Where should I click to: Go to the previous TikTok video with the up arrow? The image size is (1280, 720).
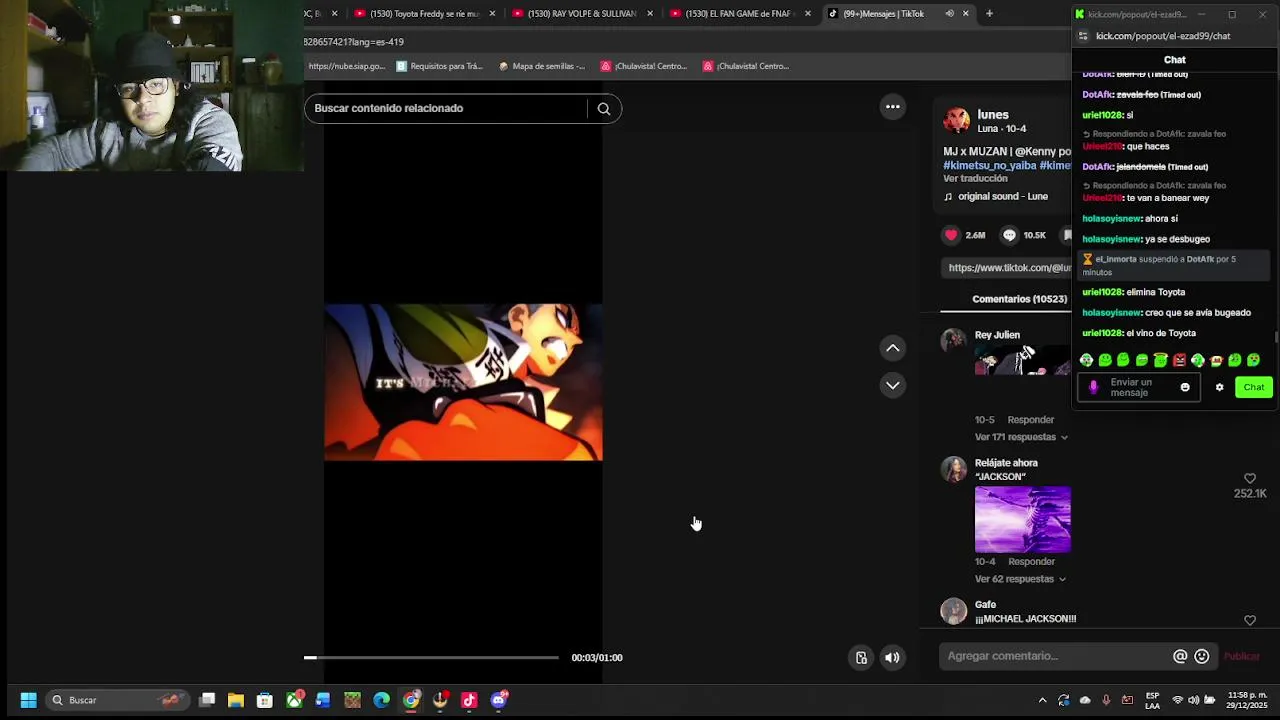pos(893,348)
